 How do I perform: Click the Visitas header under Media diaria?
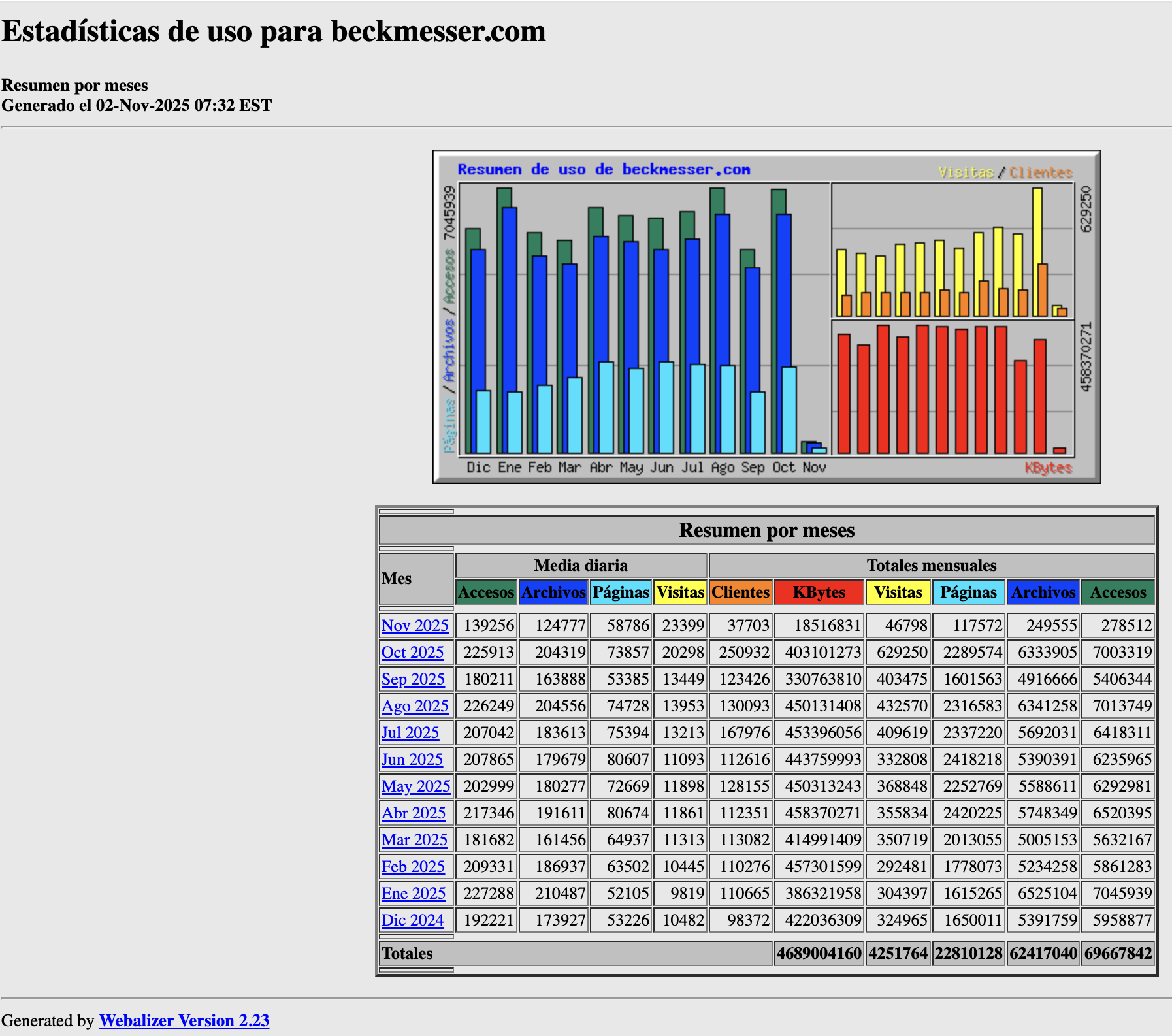pyautogui.click(x=681, y=592)
